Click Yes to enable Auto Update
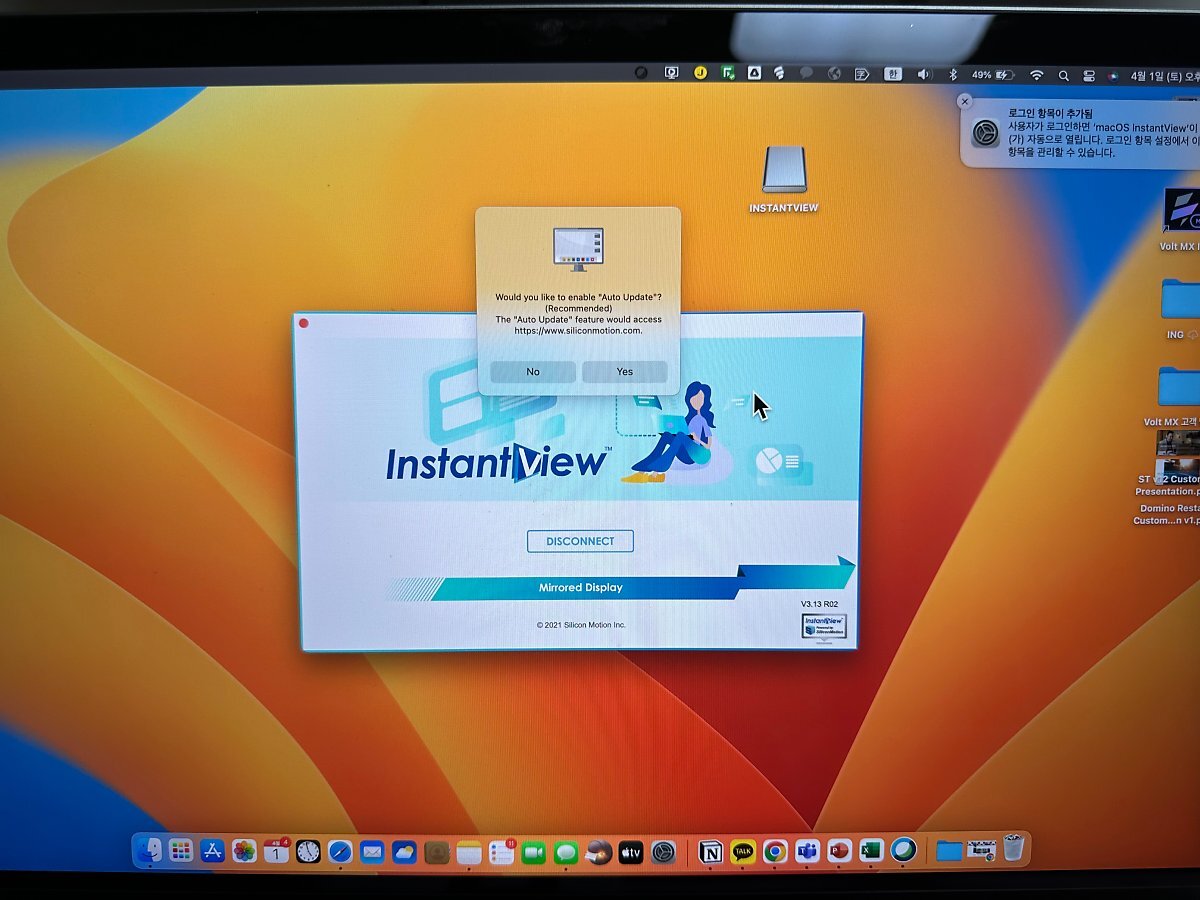 pyautogui.click(x=625, y=372)
